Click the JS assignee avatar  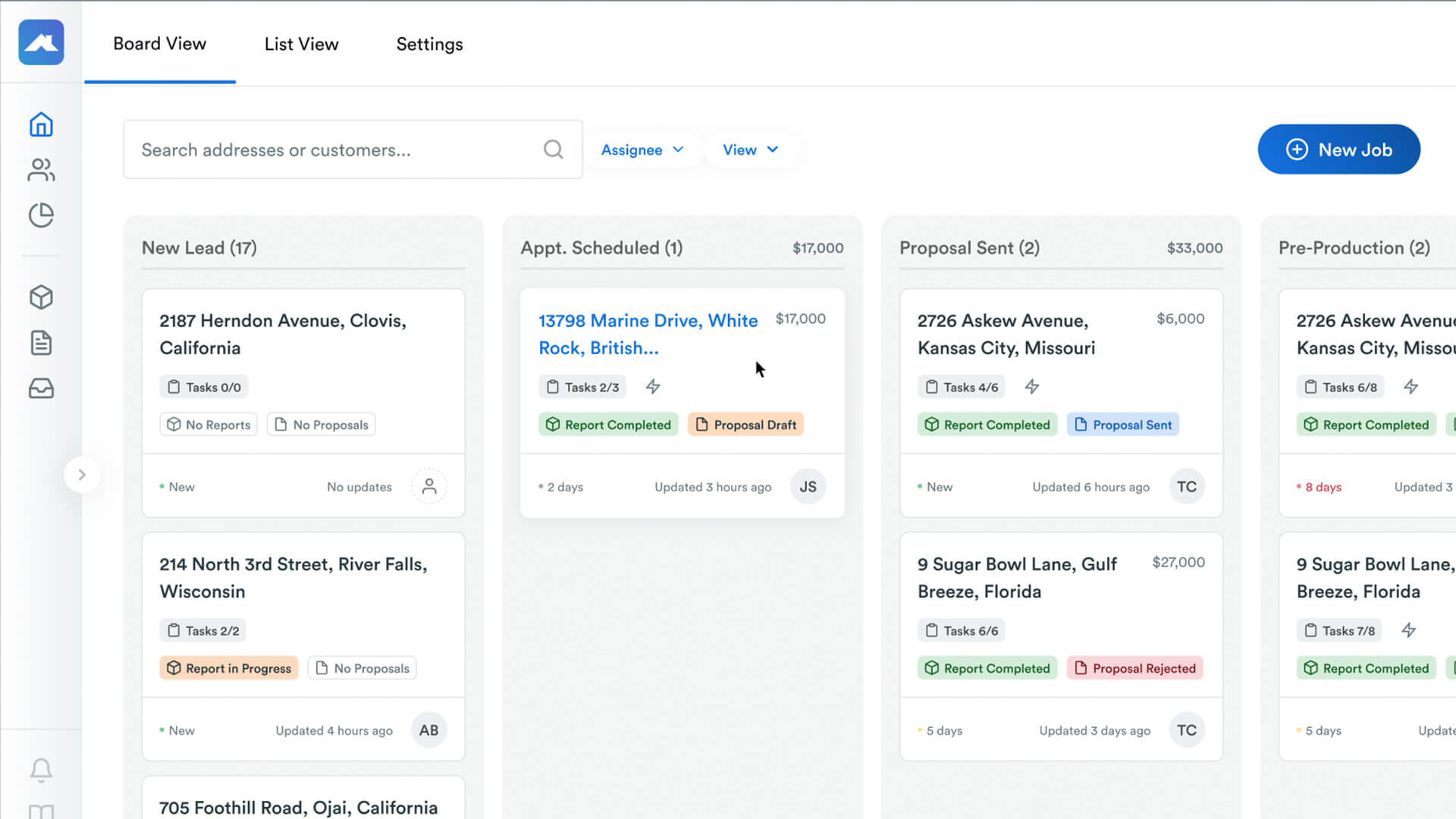808,486
